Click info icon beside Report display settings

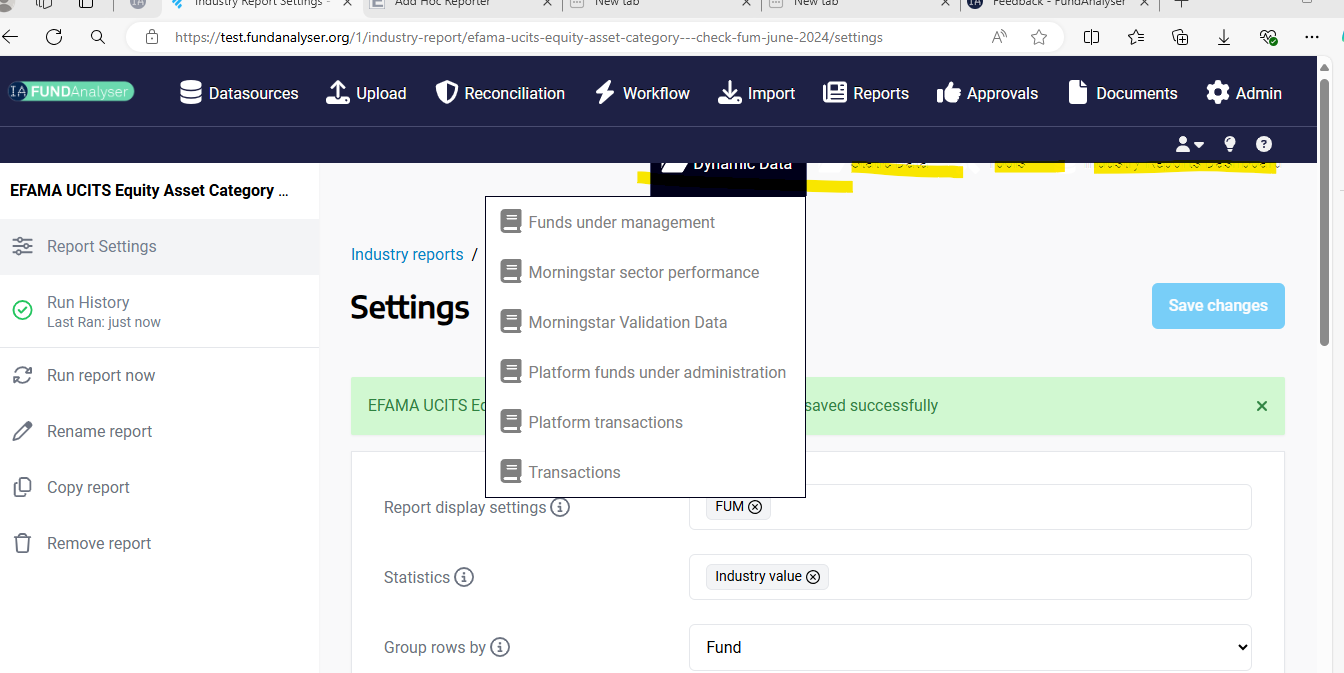(561, 507)
